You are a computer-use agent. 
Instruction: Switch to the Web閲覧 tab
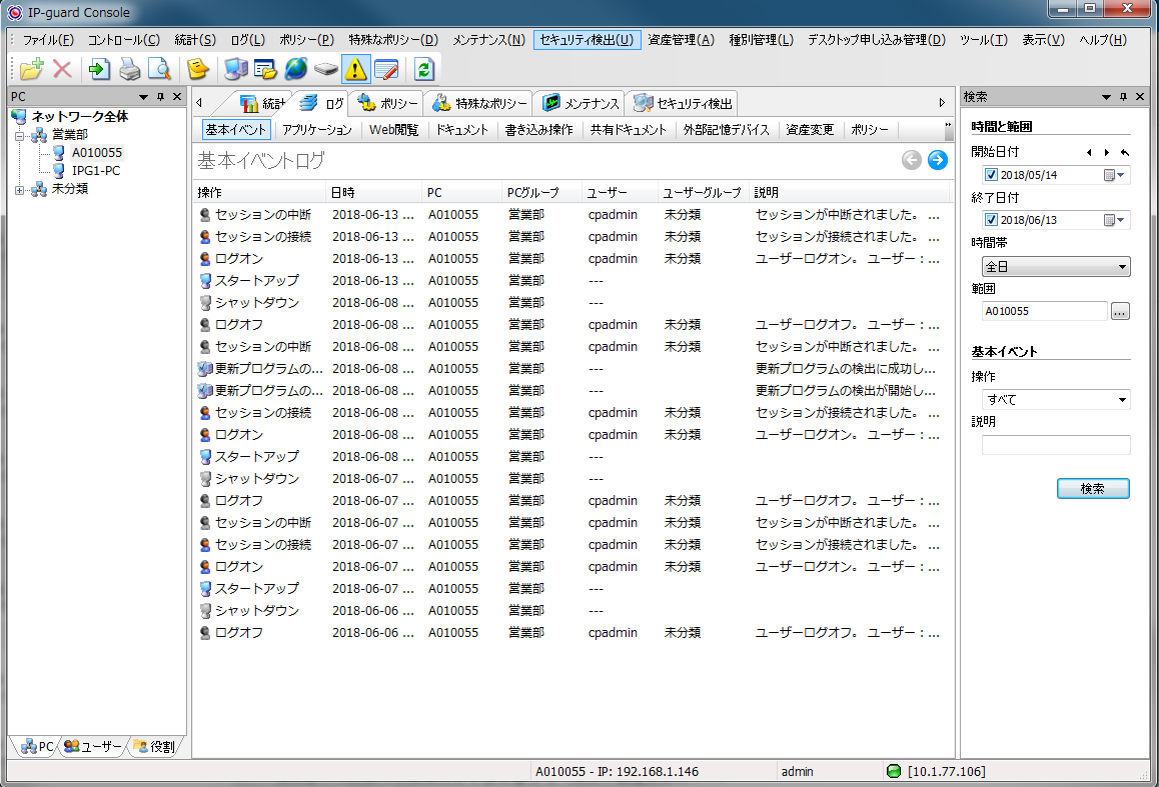click(394, 130)
